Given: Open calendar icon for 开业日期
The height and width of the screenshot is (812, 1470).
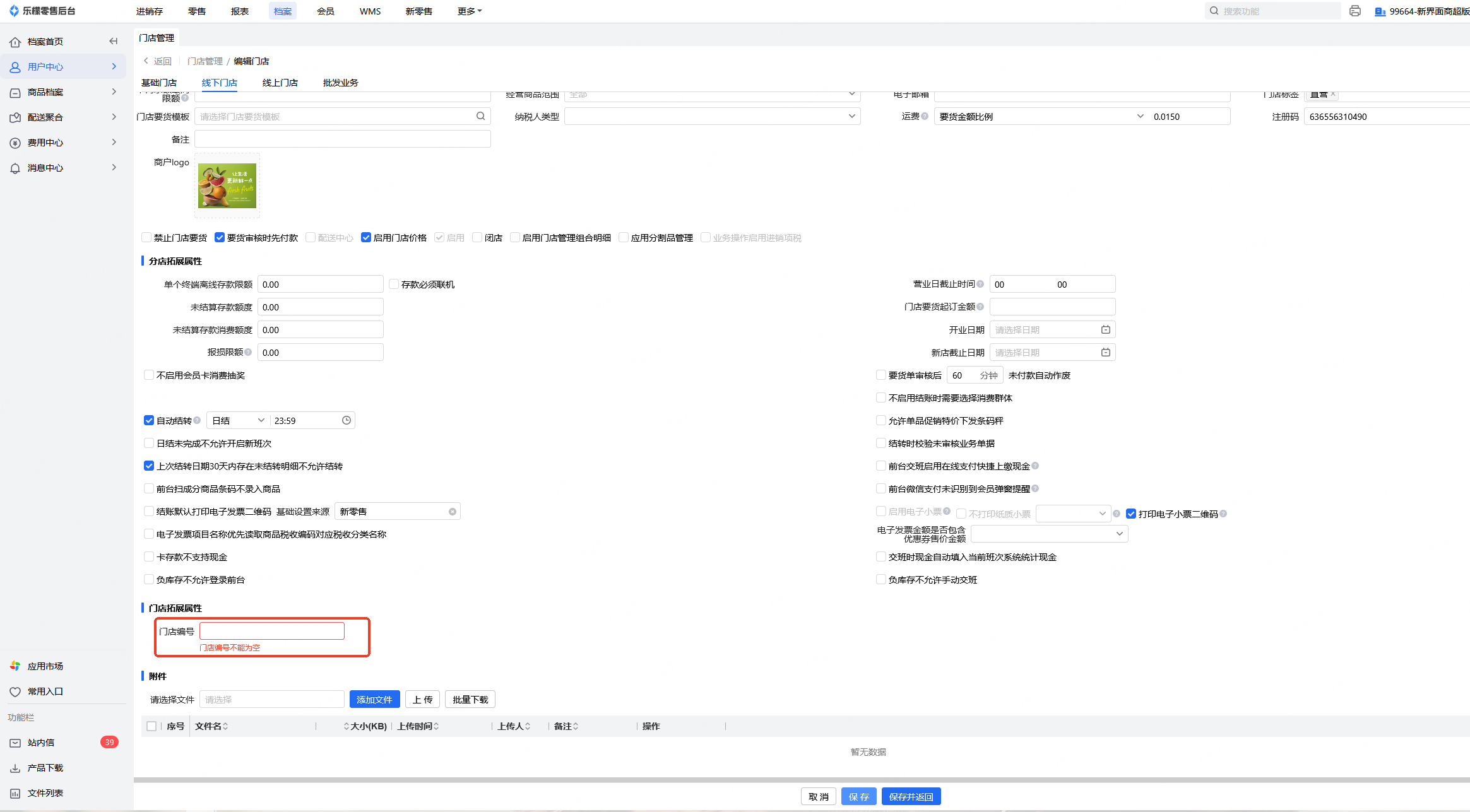Looking at the screenshot, I should 1105,329.
